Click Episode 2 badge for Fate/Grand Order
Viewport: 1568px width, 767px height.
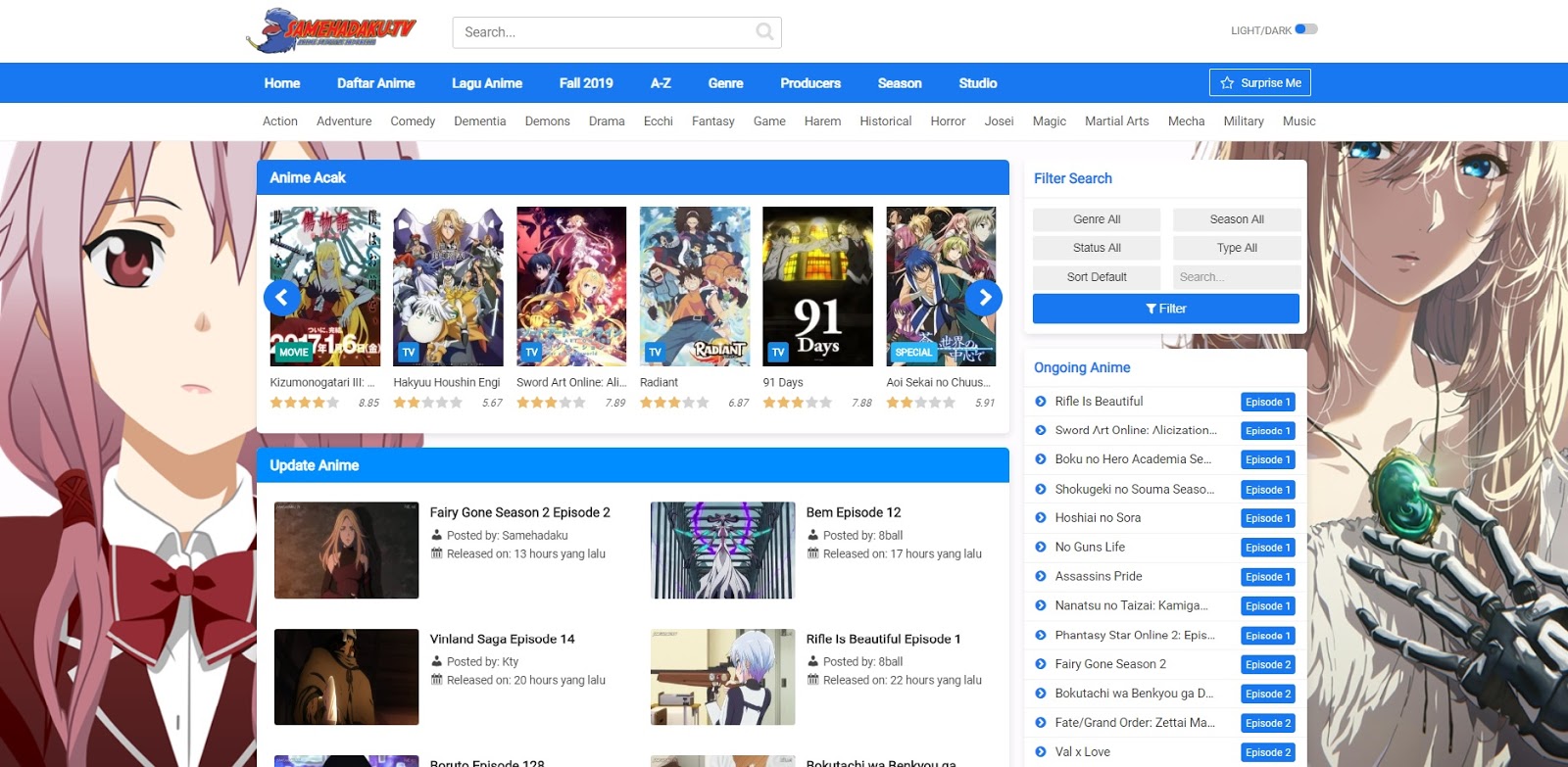click(x=1268, y=723)
